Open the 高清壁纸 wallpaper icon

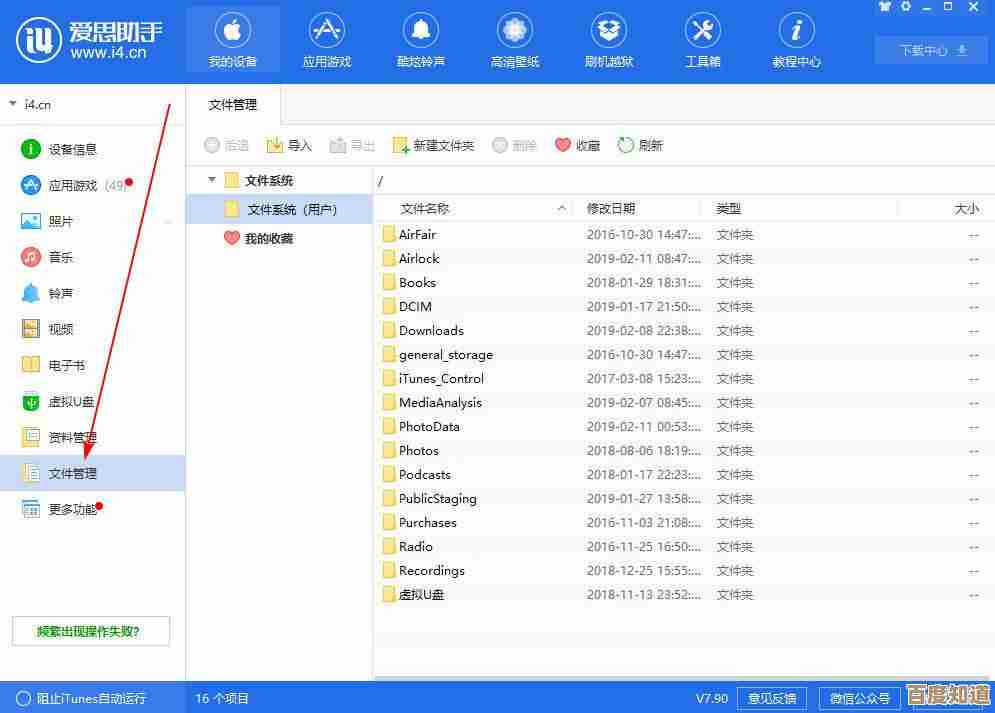(x=515, y=31)
